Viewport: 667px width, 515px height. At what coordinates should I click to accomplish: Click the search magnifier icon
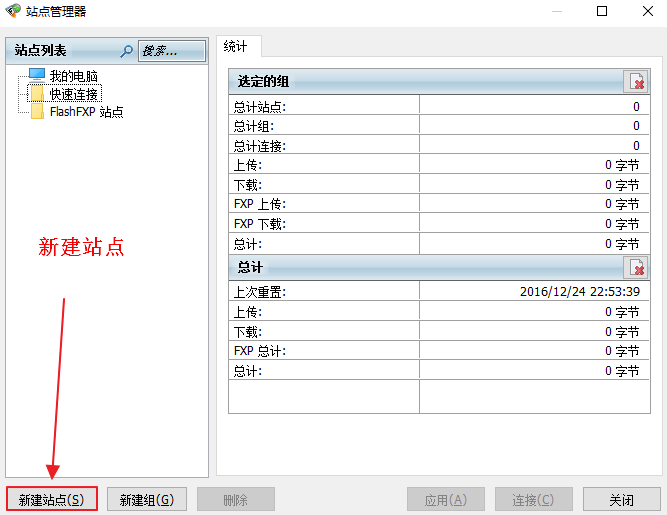(x=126, y=50)
